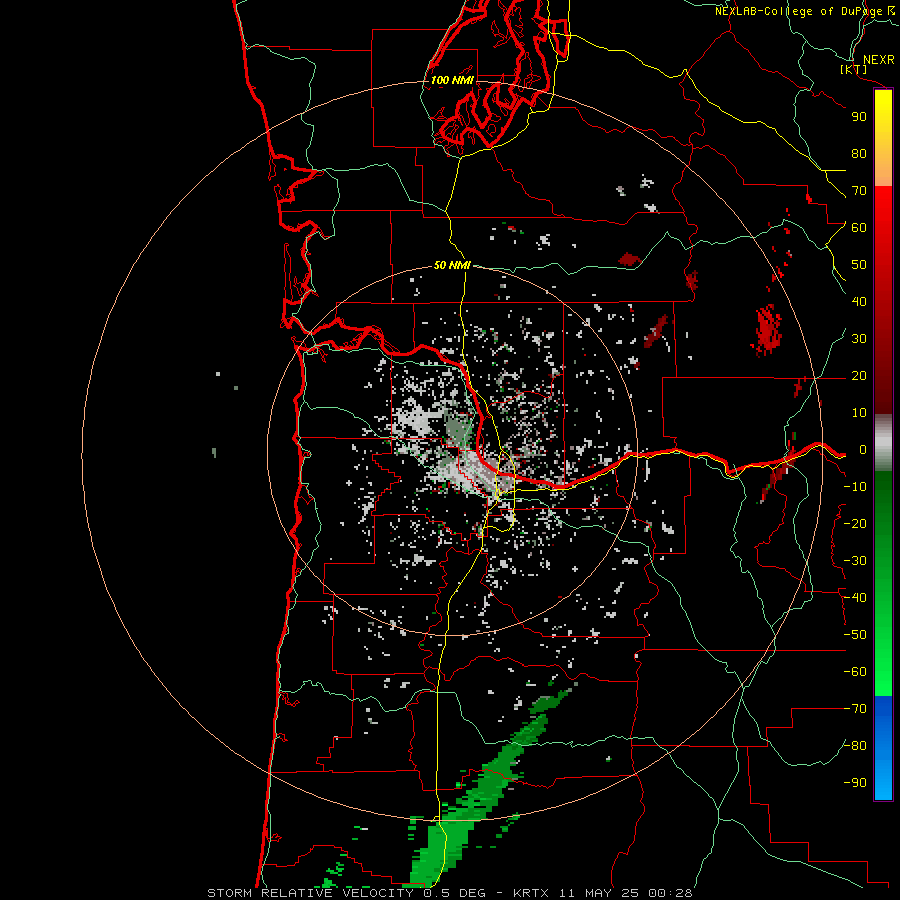Click the "20" value on the velocity scale
900x900 pixels.
(x=859, y=375)
